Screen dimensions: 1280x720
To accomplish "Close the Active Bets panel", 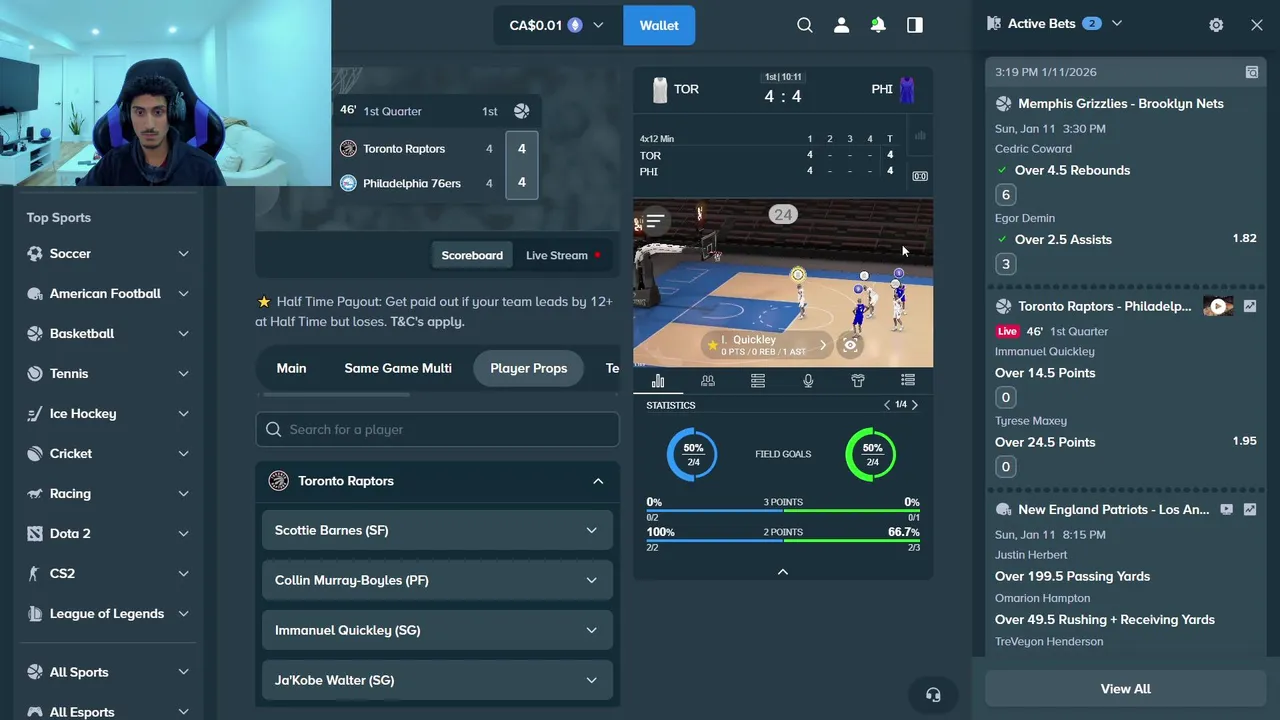I will [1257, 25].
